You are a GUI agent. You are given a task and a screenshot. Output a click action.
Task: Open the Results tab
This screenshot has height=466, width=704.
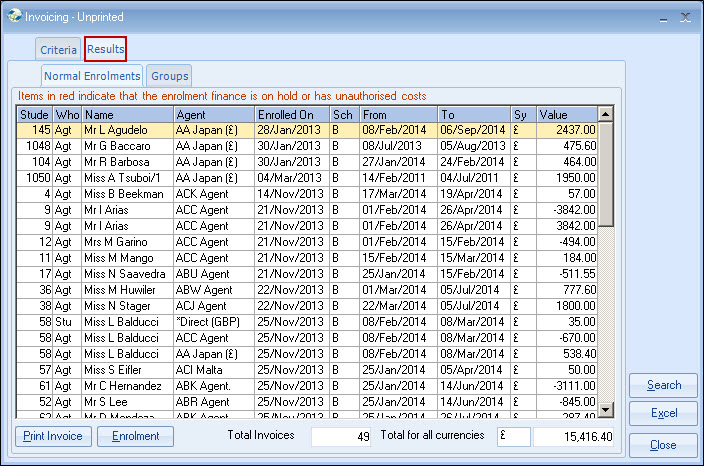tap(105, 48)
